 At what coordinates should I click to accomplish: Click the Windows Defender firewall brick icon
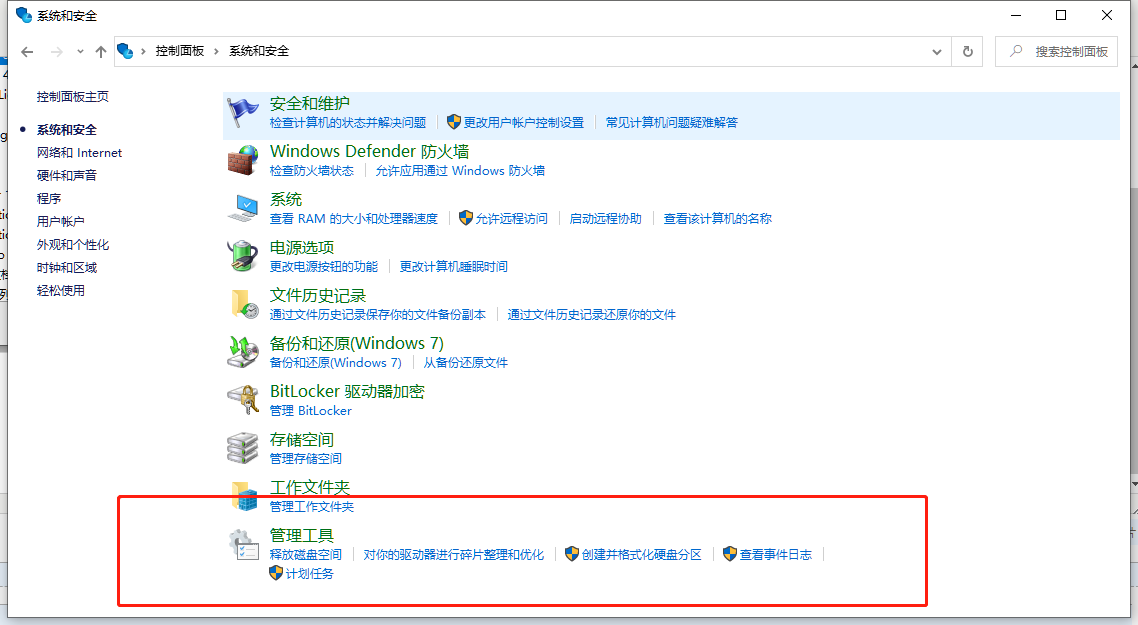point(243,160)
